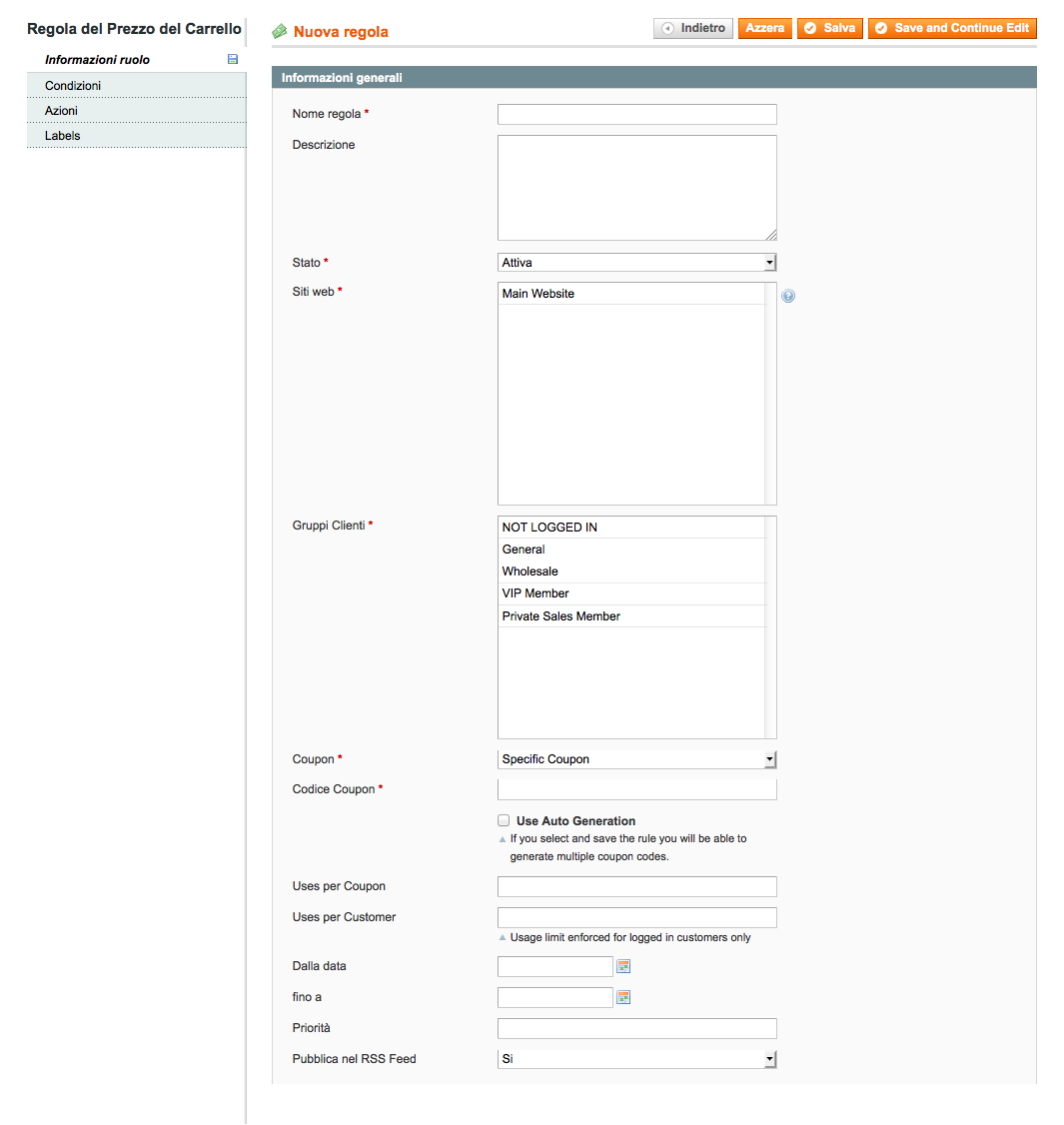Click the Nuova regola header icon
Screen dimensions: 1064x1125
[x=280, y=32]
